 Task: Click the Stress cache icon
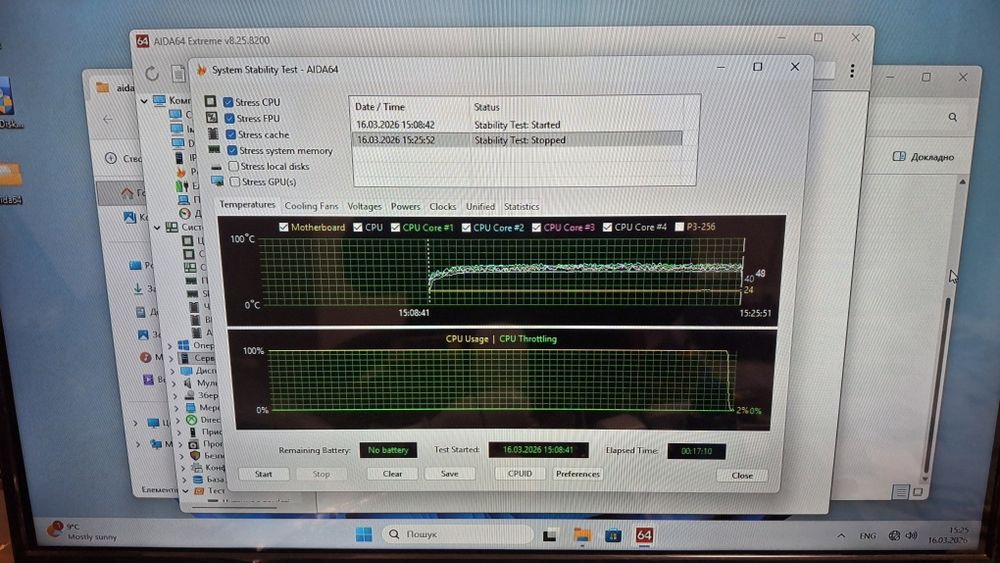(213, 134)
